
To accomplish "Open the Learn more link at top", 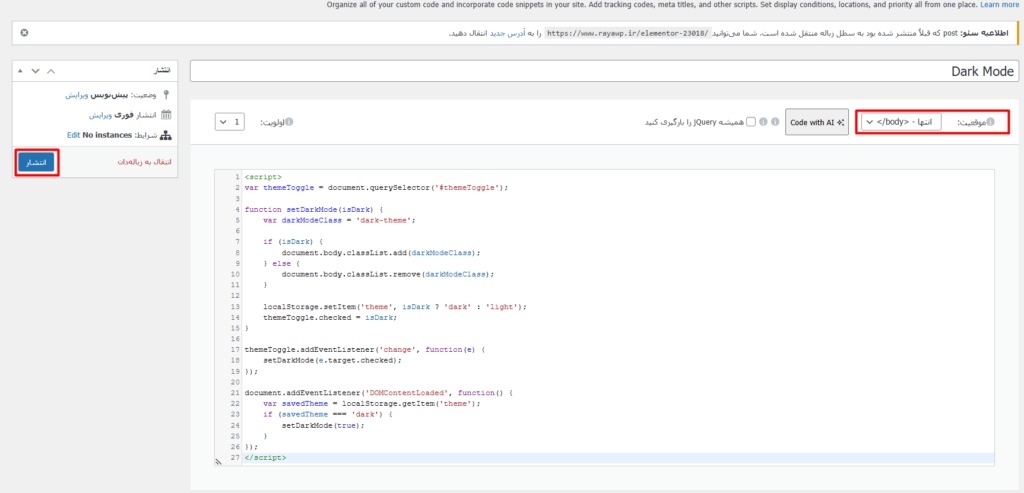I will 1000,5.
